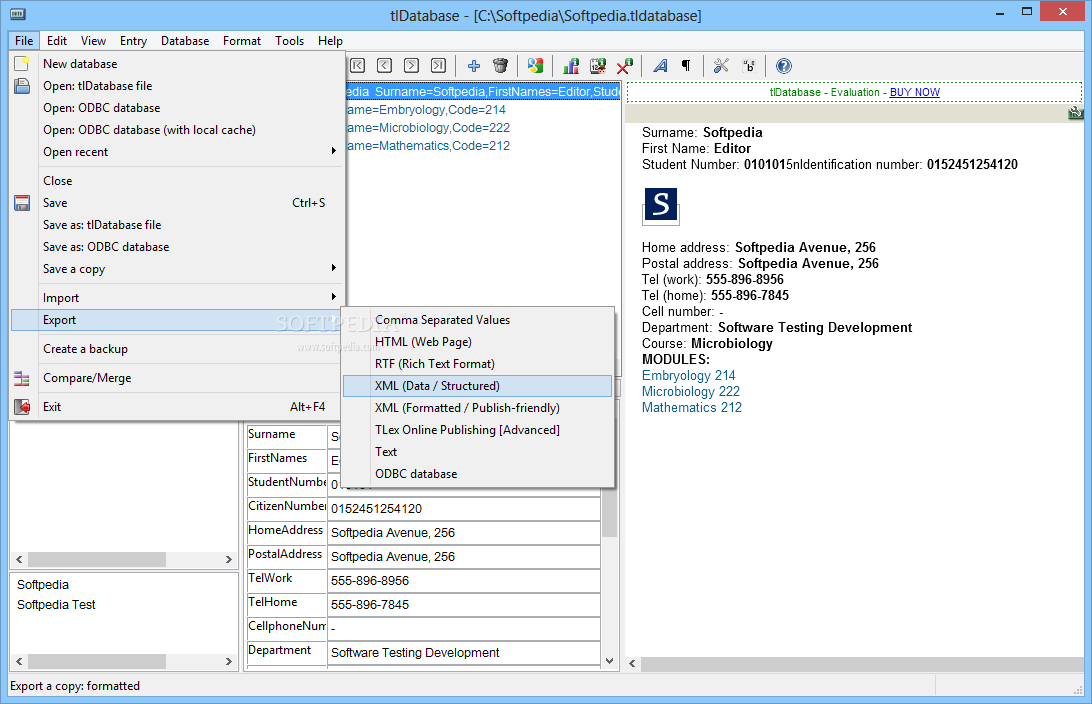Toggle paragraph mark pilcrow icon

coord(686,66)
